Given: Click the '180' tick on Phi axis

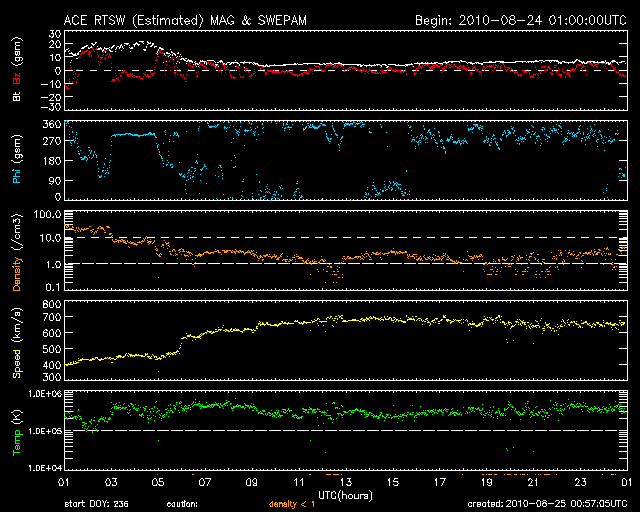Looking at the screenshot, I should pyautogui.click(x=52, y=160).
